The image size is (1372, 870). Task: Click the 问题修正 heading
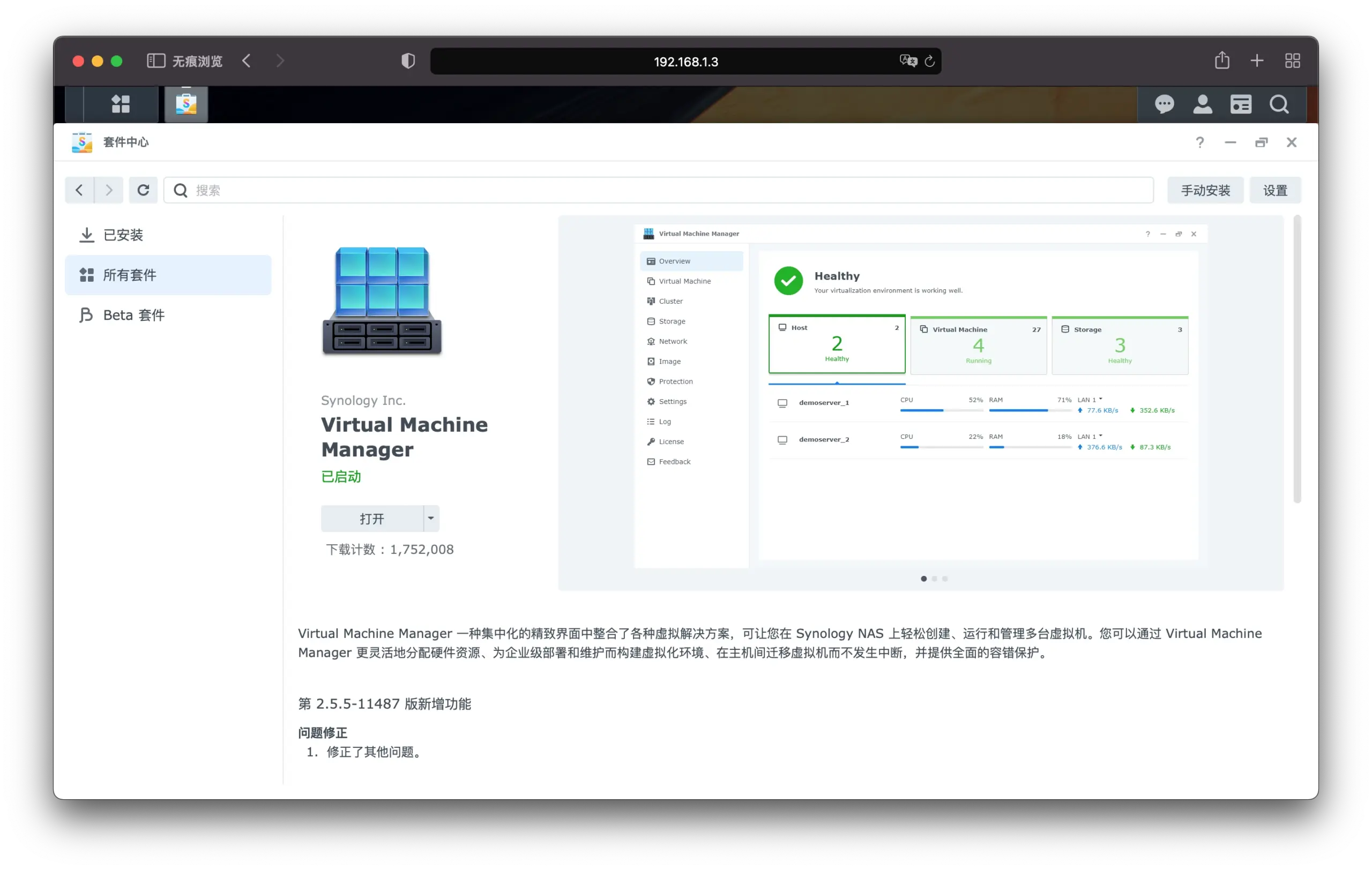coord(323,733)
